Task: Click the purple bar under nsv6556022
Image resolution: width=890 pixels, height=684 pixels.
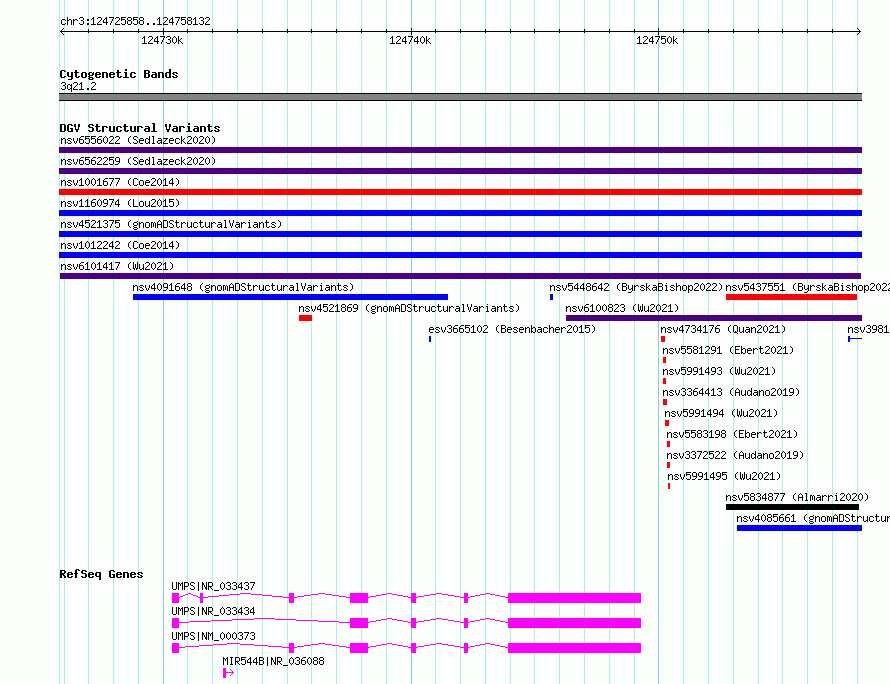Action: click(460, 150)
